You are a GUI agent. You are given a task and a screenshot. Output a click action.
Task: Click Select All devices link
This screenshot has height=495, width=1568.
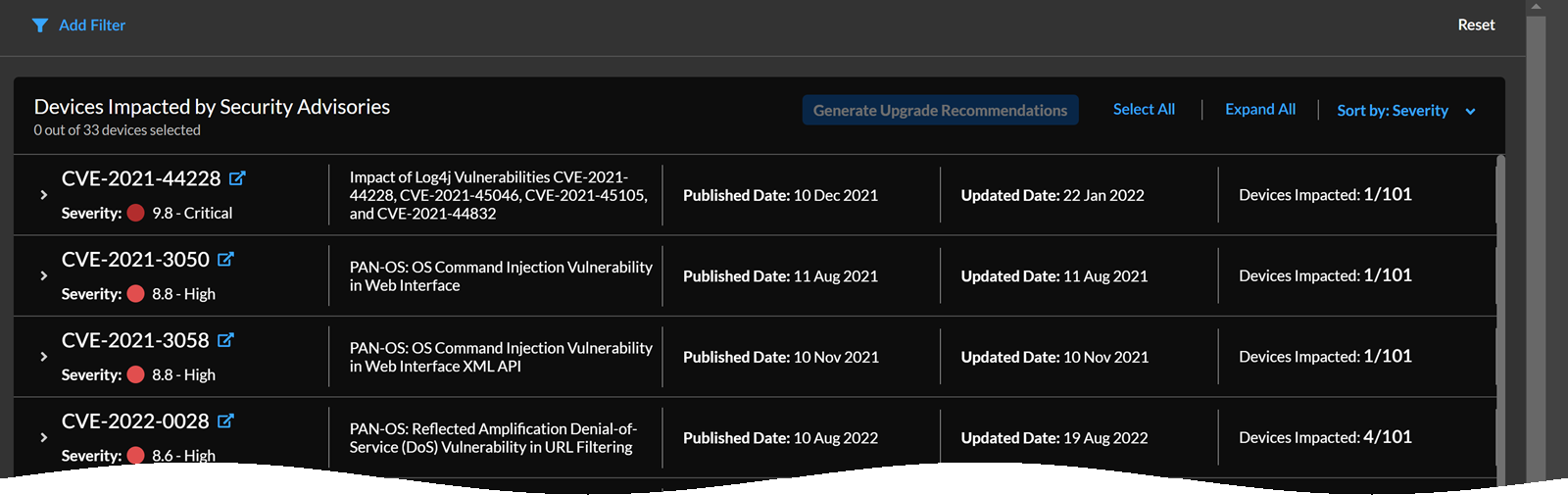click(x=1144, y=109)
